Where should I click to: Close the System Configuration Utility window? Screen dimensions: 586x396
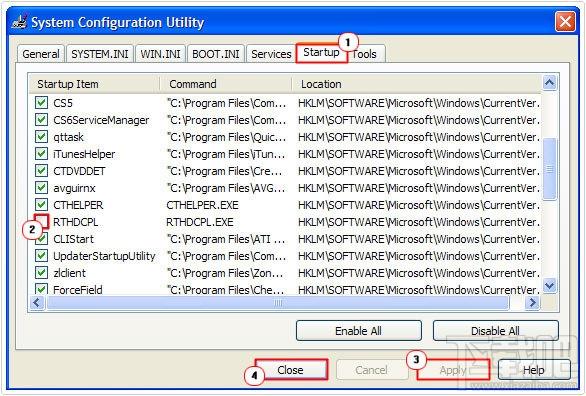click(x=565, y=22)
